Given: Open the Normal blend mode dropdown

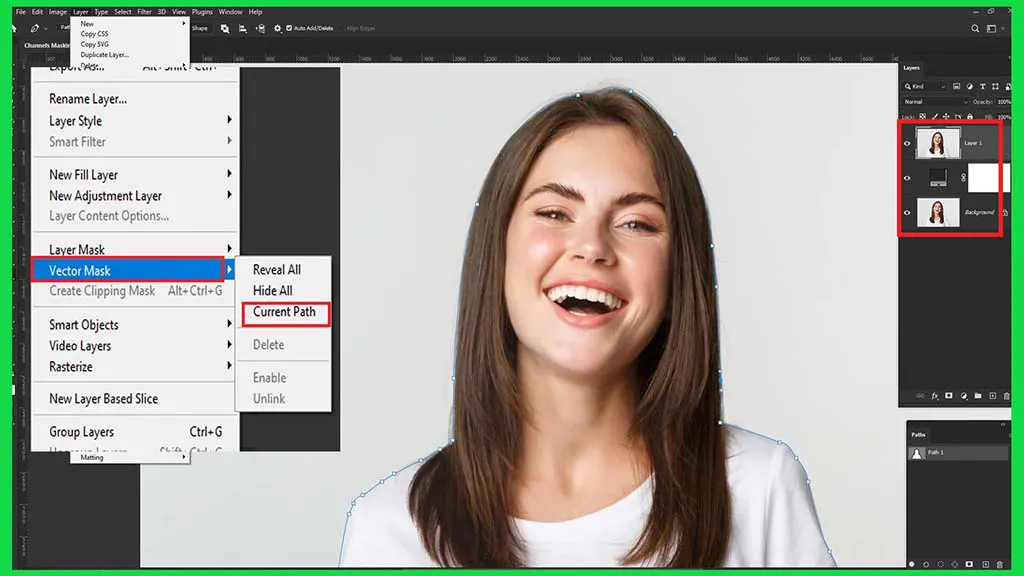Looking at the screenshot, I should (x=935, y=102).
